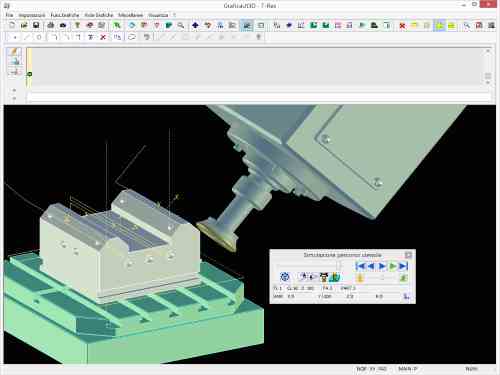Click the Print icon in toolbar
The width and height of the screenshot is (500, 375).
pos(51,25)
